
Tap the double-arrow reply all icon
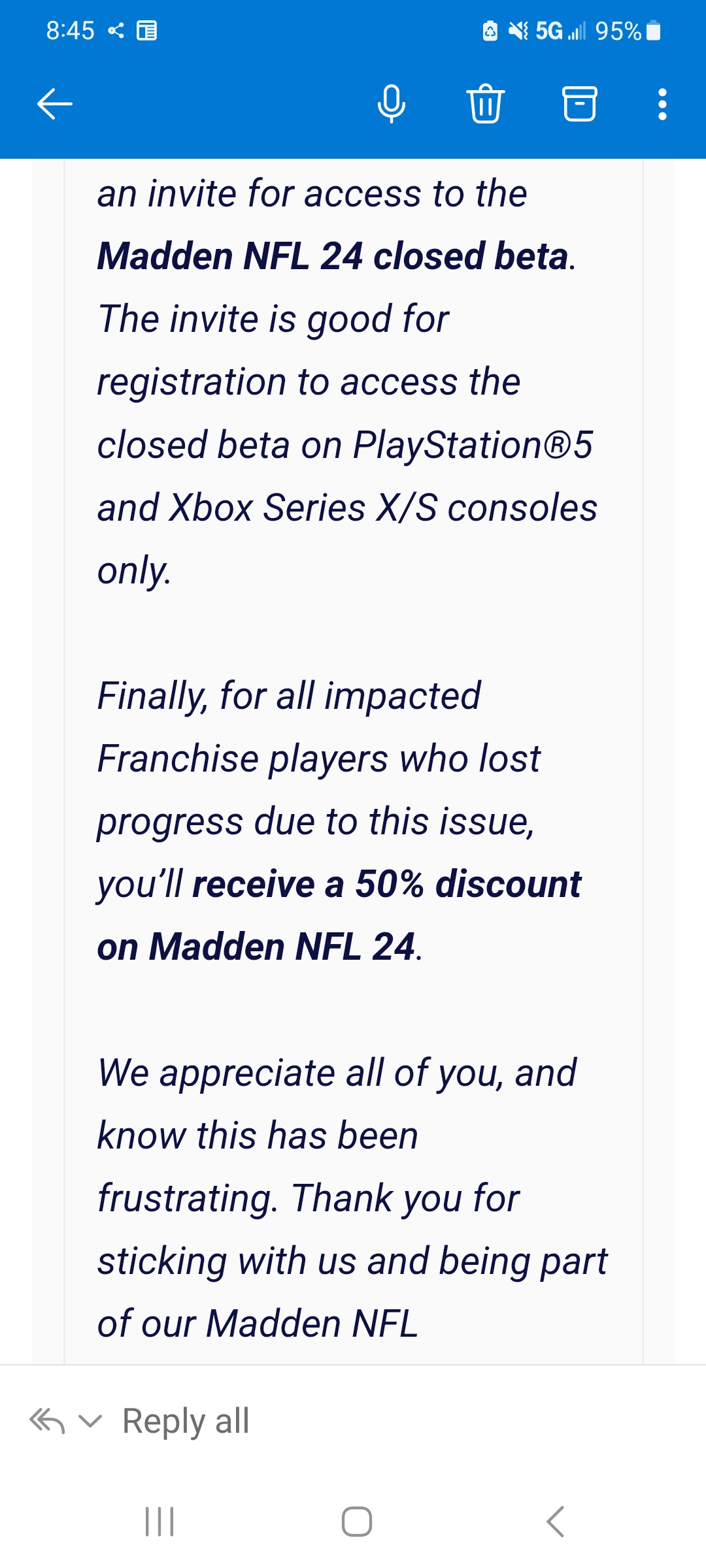47,1421
